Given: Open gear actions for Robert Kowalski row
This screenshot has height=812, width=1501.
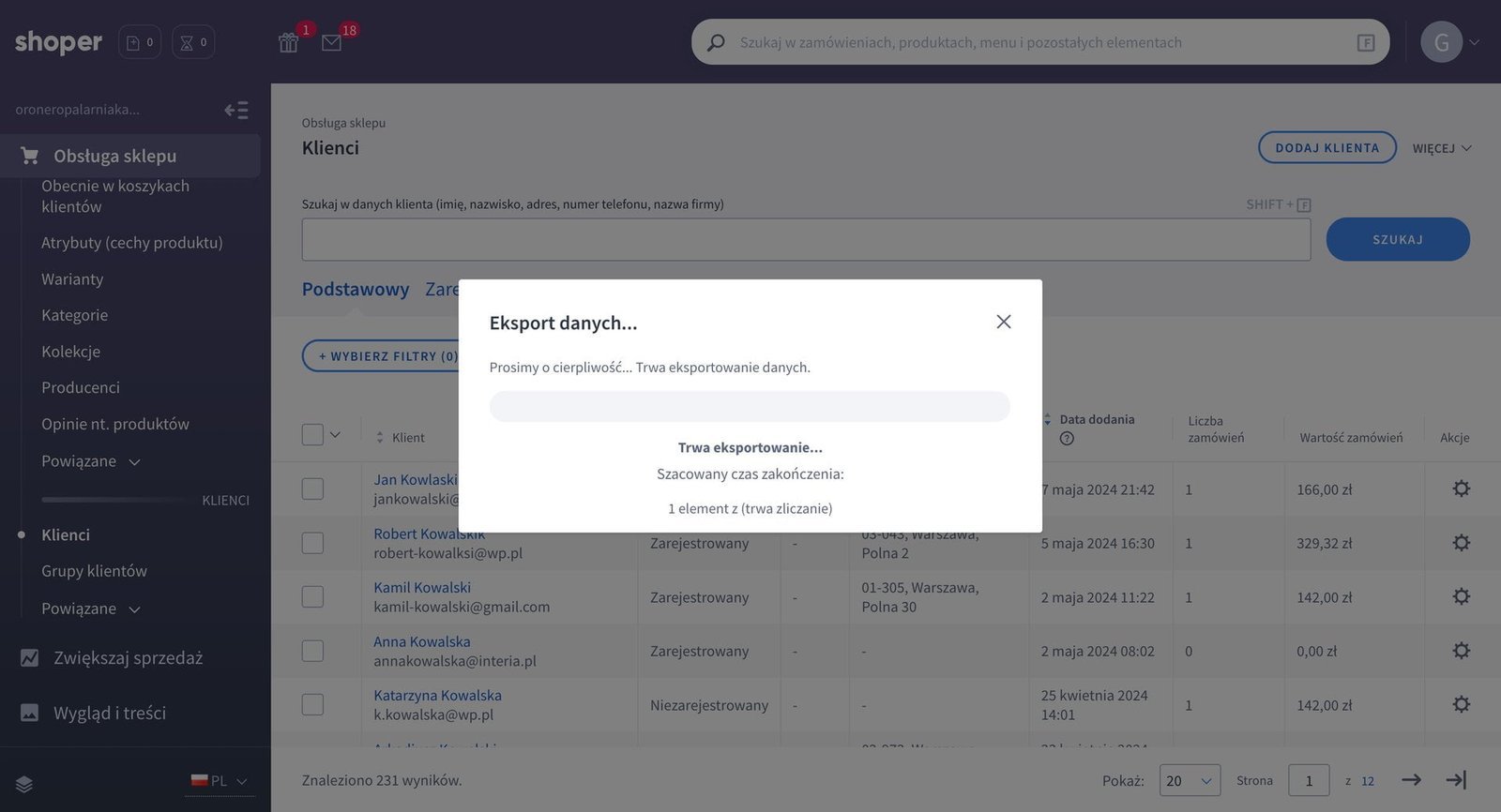Looking at the screenshot, I should pos(1461,543).
